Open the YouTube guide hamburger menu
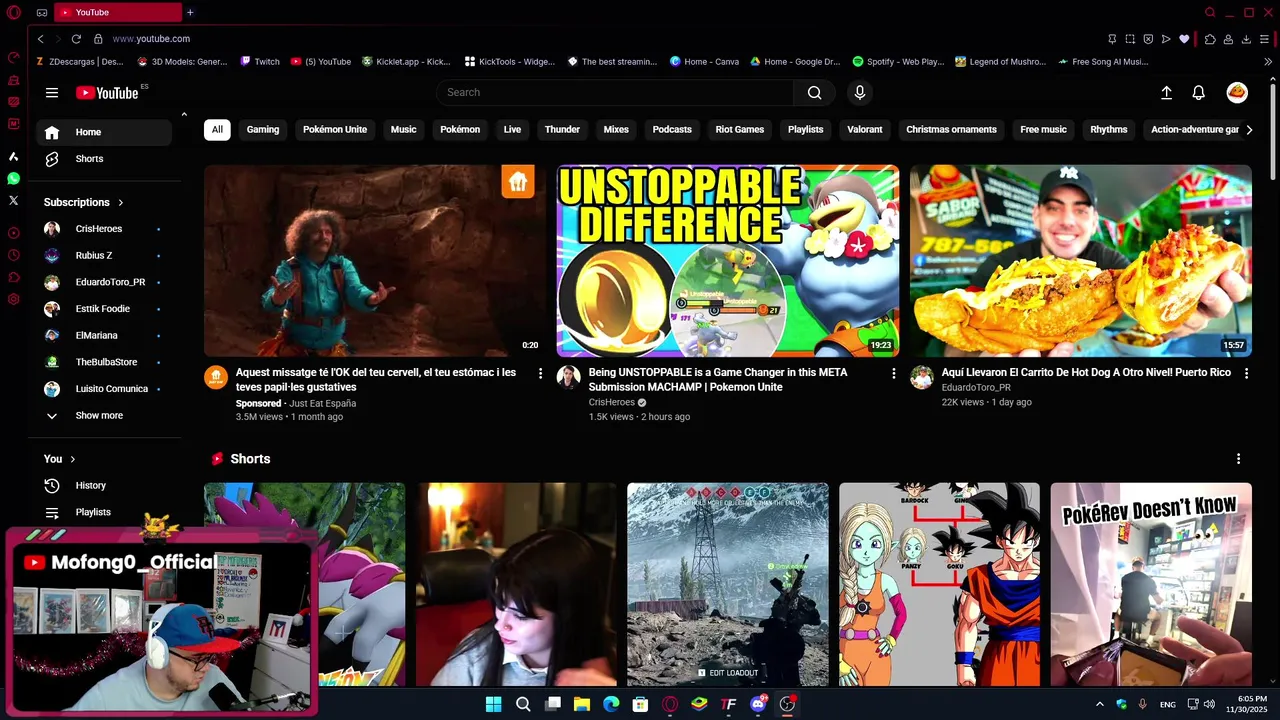Screen dimensions: 1280x720 [x=52, y=93]
